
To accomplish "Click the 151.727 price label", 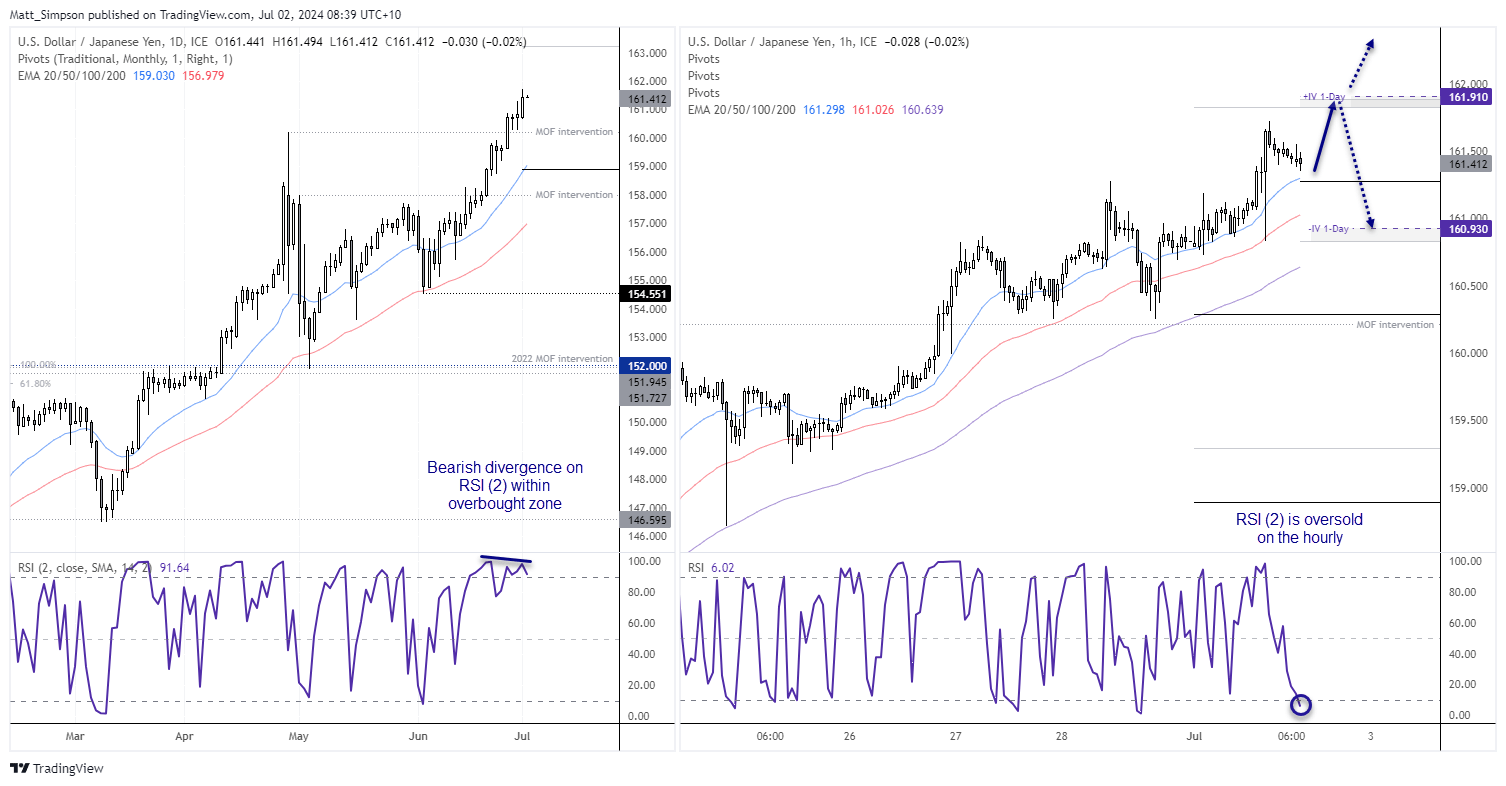I will click(x=646, y=398).
